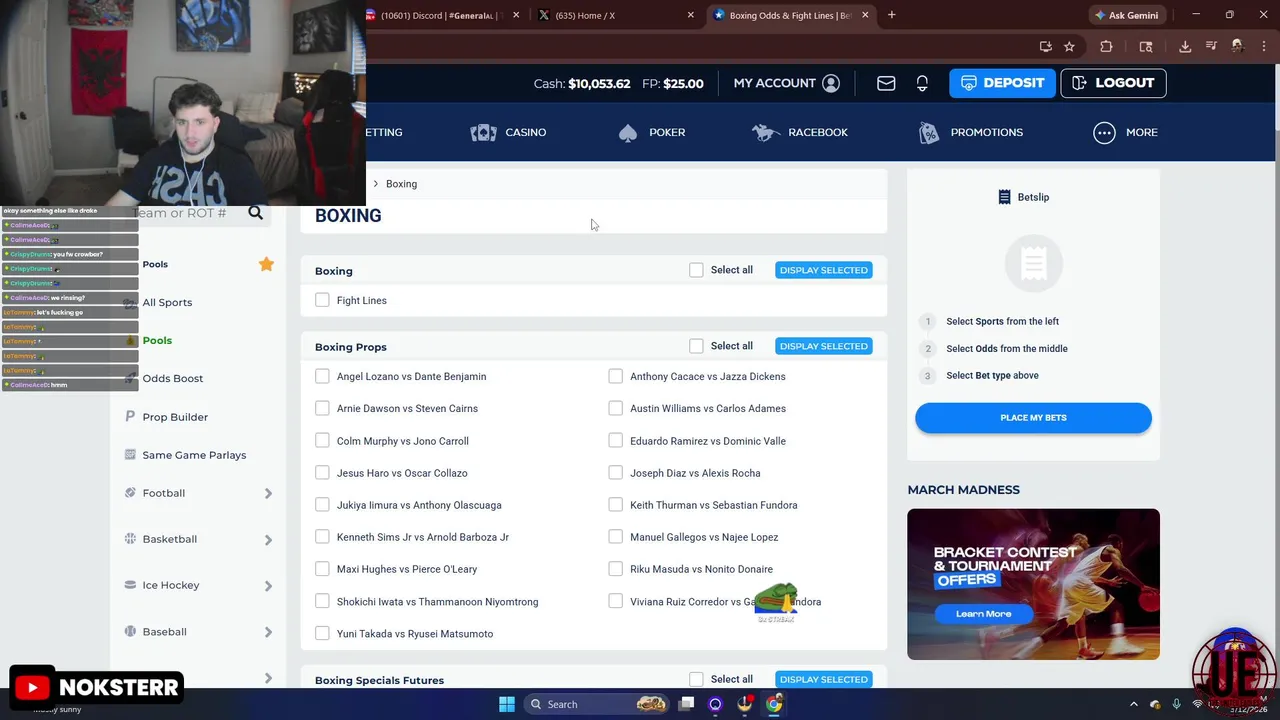Open the More navigation menu
Viewport: 1280px width, 720px height.
pos(1125,132)
